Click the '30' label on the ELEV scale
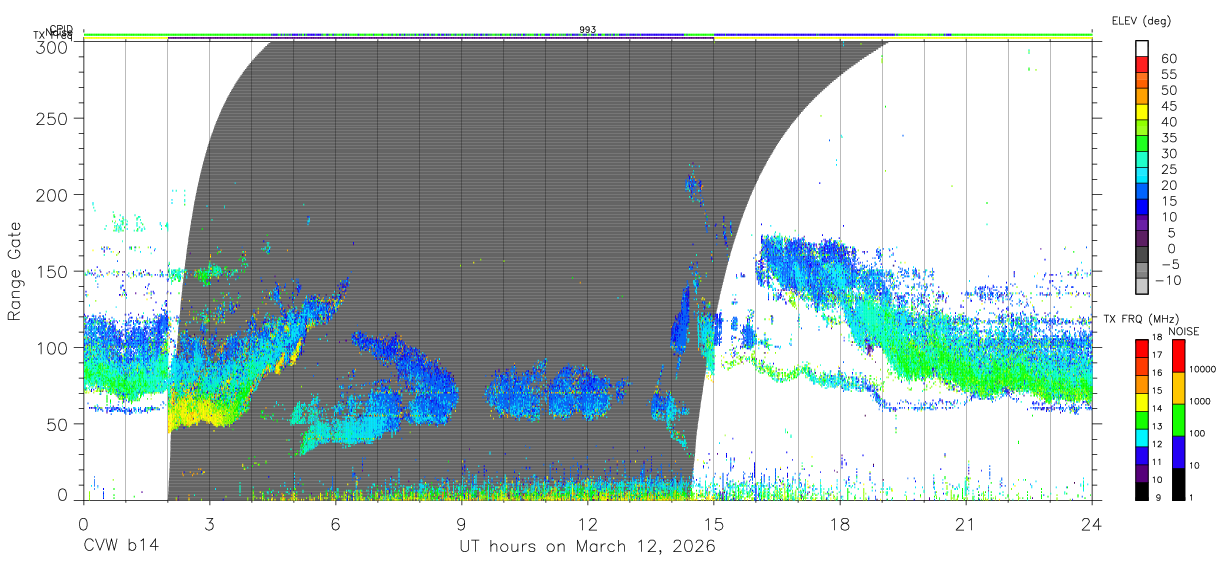The width and height of the screenshot is (1228, 567). (x=1169, y=153)
